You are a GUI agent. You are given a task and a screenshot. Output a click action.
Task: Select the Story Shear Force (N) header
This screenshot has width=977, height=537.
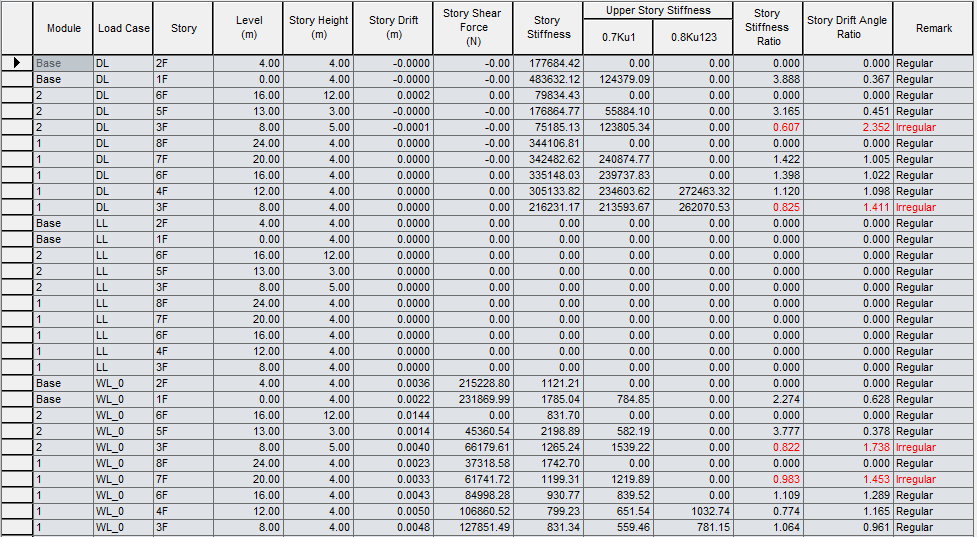(473, 28)
